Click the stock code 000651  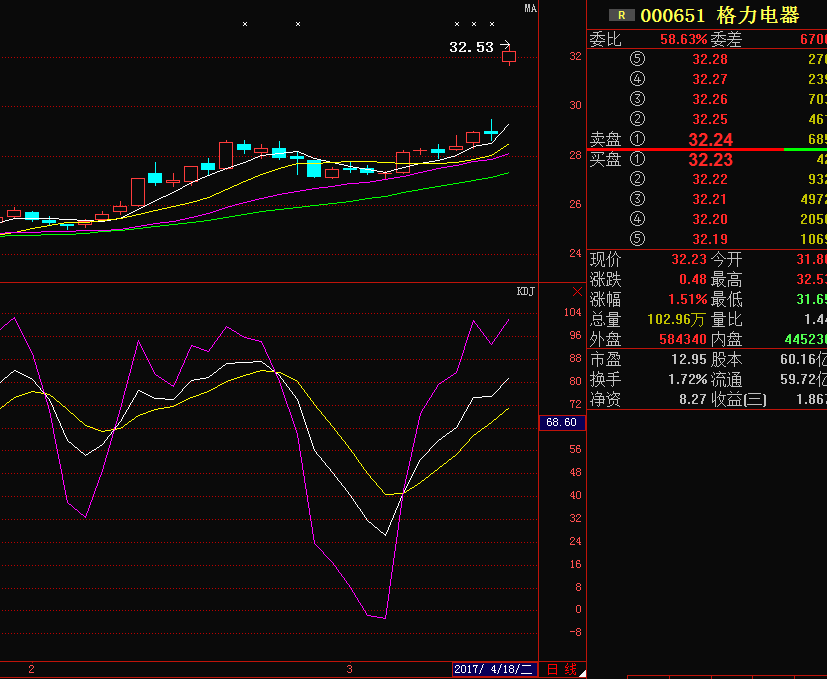(x=673, y=15)
